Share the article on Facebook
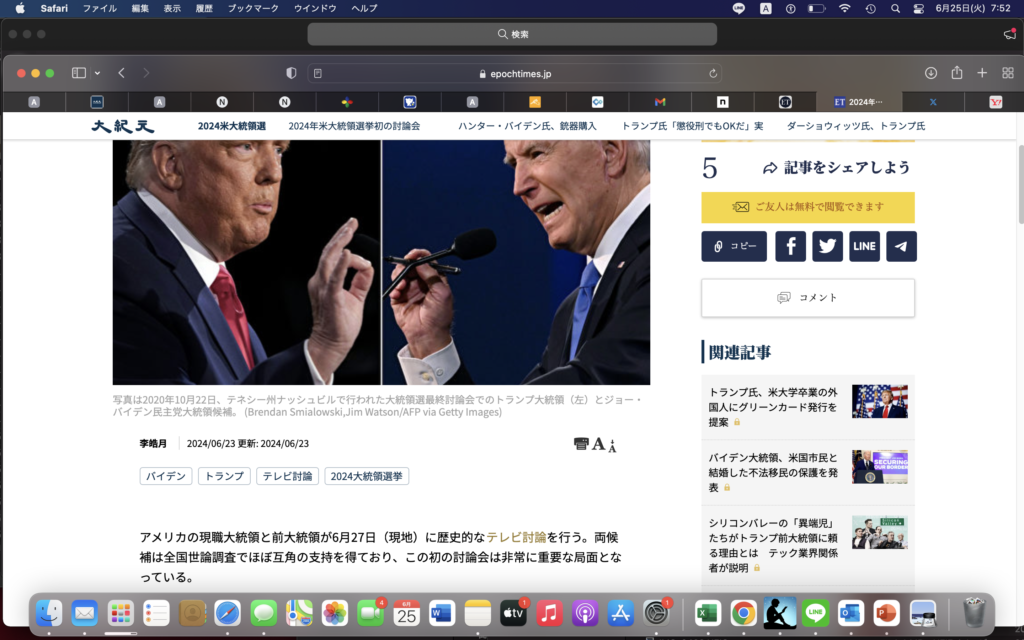 (x=790, y=246)
